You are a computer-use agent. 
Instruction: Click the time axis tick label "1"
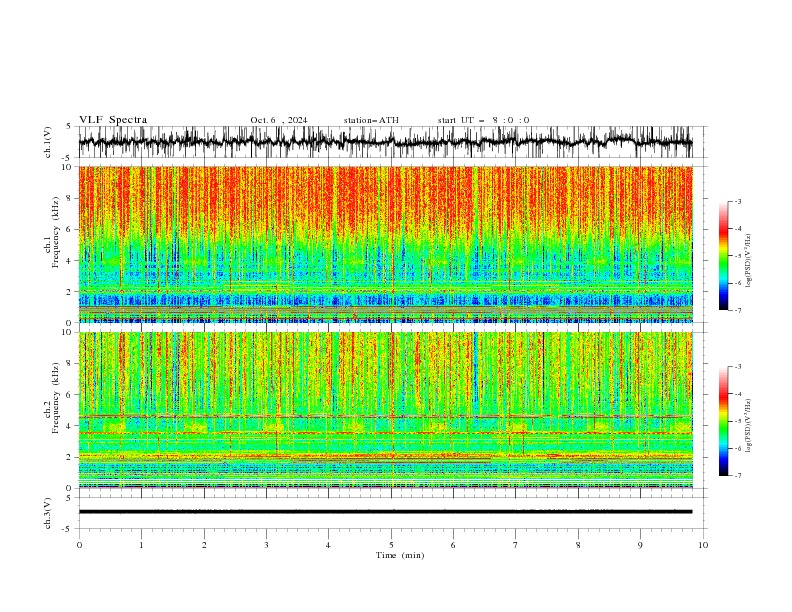(141, 545)
